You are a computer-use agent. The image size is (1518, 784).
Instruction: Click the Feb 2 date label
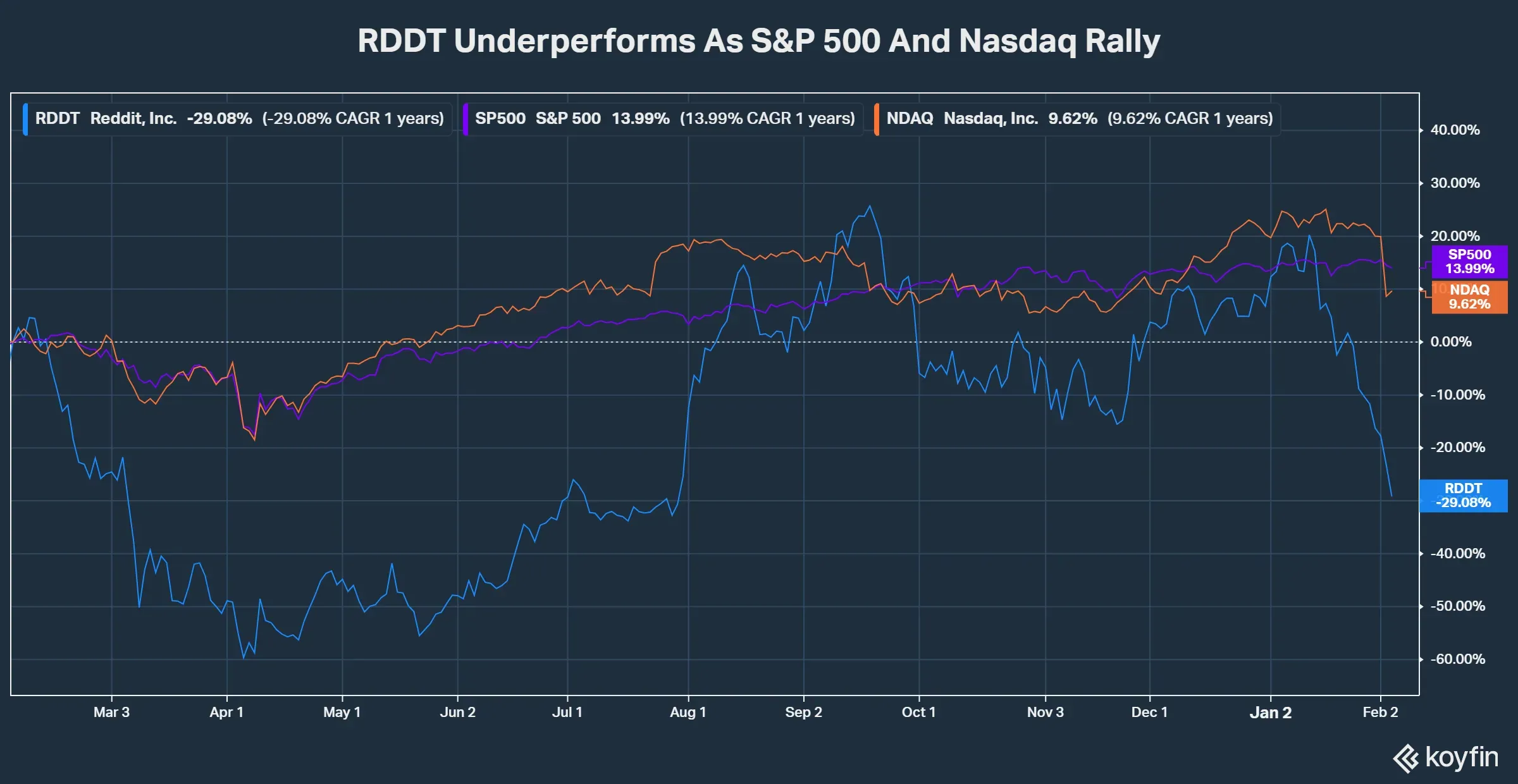(x=1380, y=713)
